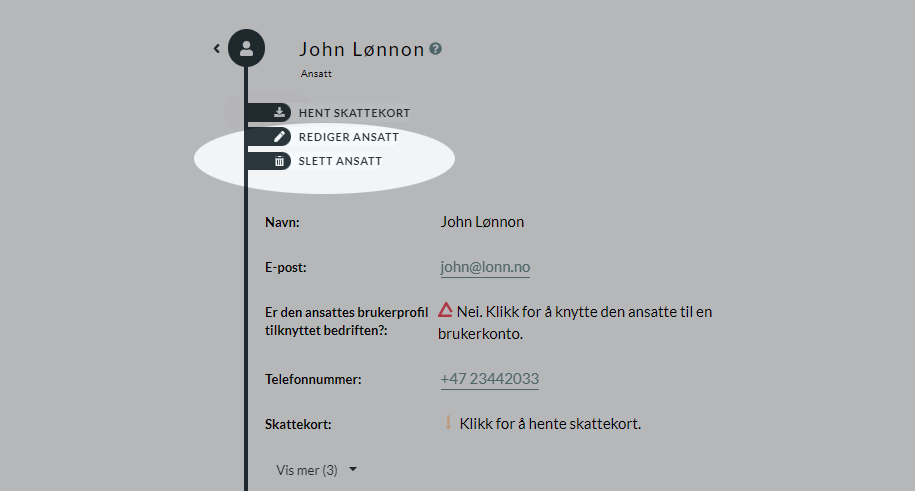Viewport: 915px width, 491px height.
Task: Click the orange exclamation mark by Skattekort
Action: coord(448,423)
